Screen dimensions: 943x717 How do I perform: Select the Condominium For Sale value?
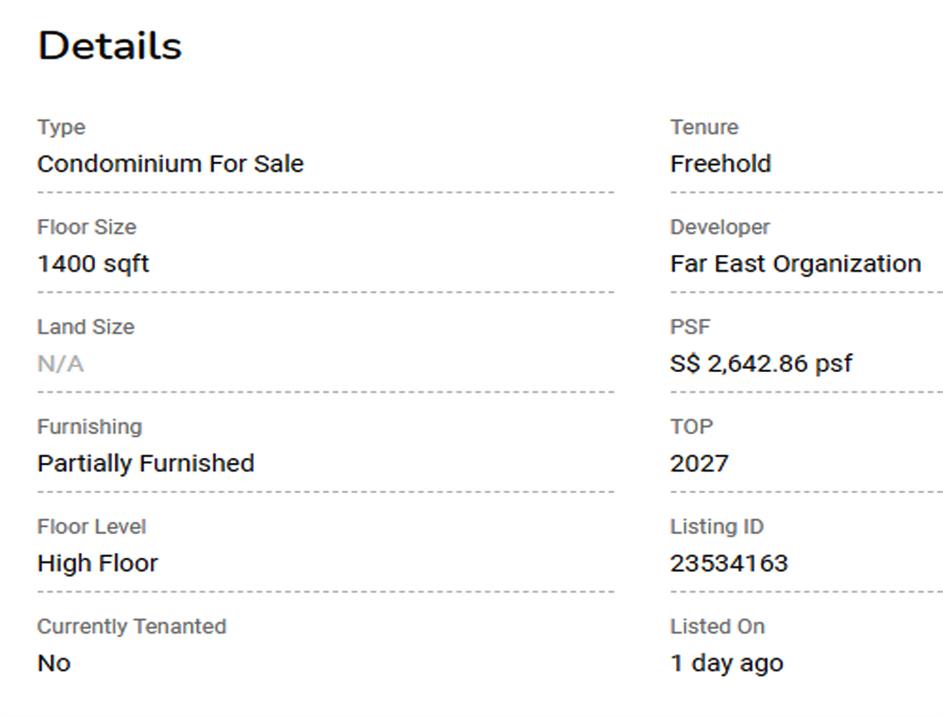click(170, 164)
